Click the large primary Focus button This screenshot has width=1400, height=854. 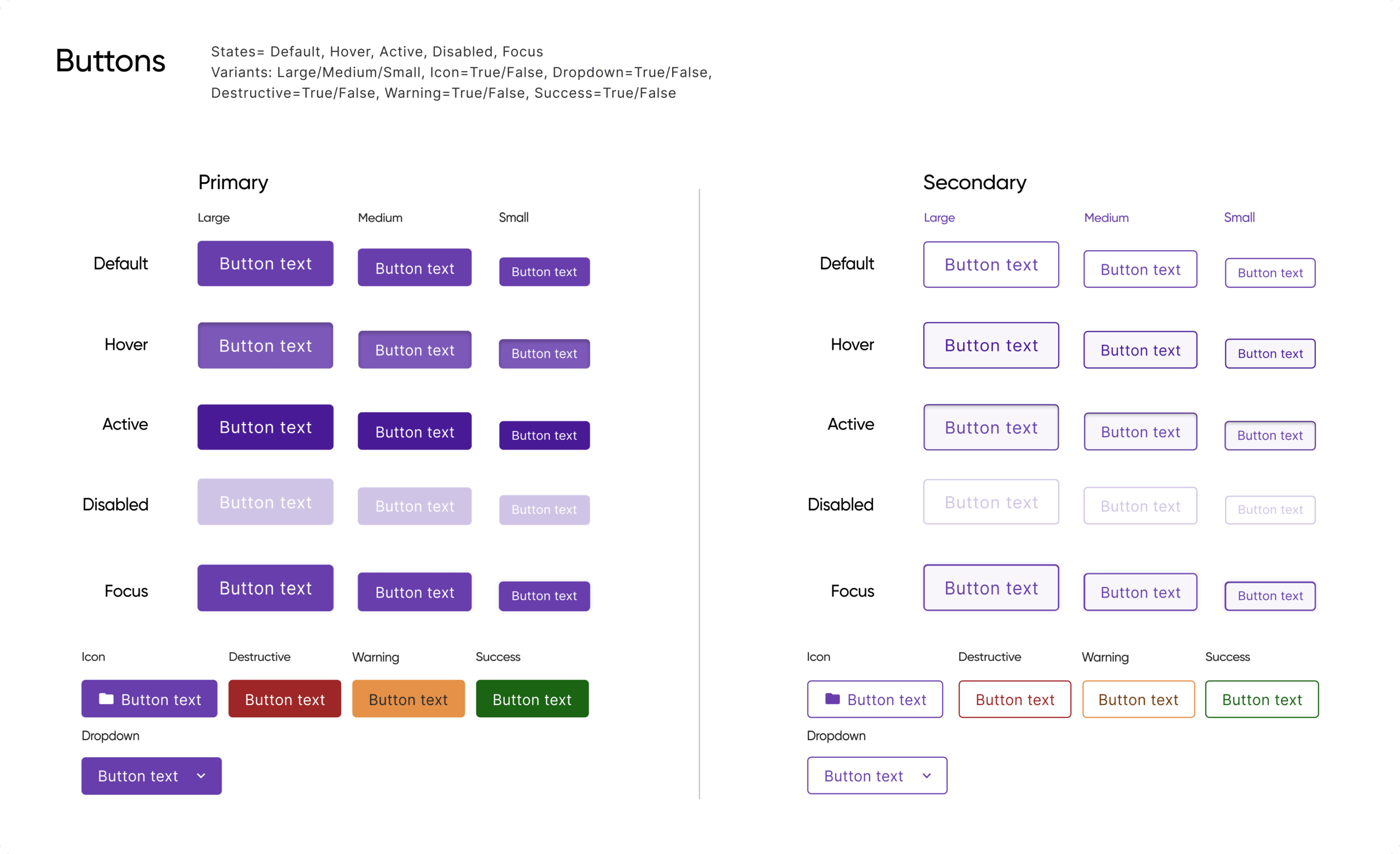click(x=265, y=588)
